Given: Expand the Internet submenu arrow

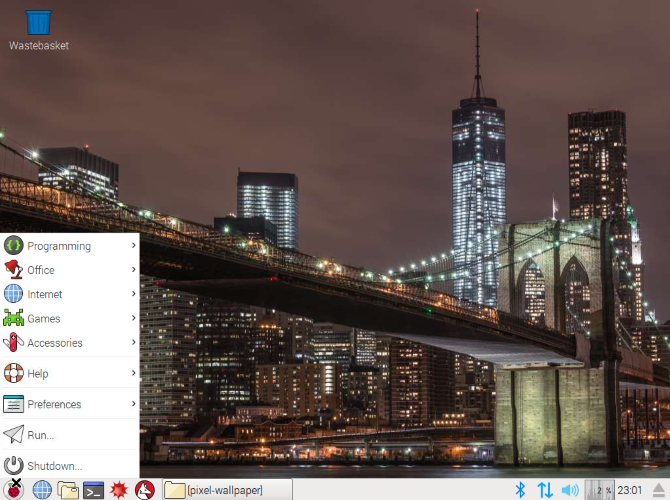Looking at the screenshot, I should [x=133, y=294].
